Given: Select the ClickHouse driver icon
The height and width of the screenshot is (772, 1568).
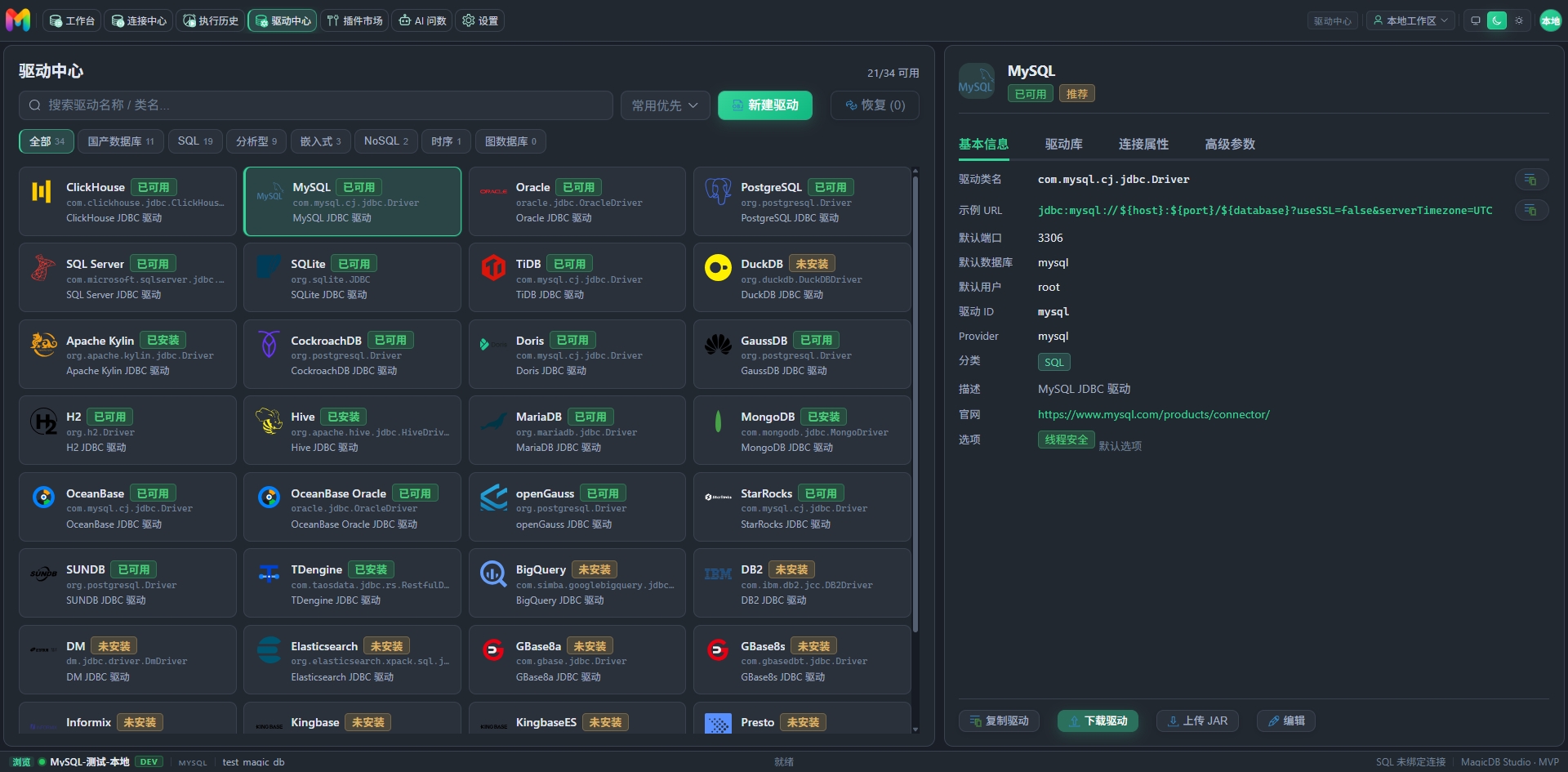Looking at the screenshot, I should tap(42, 191).
